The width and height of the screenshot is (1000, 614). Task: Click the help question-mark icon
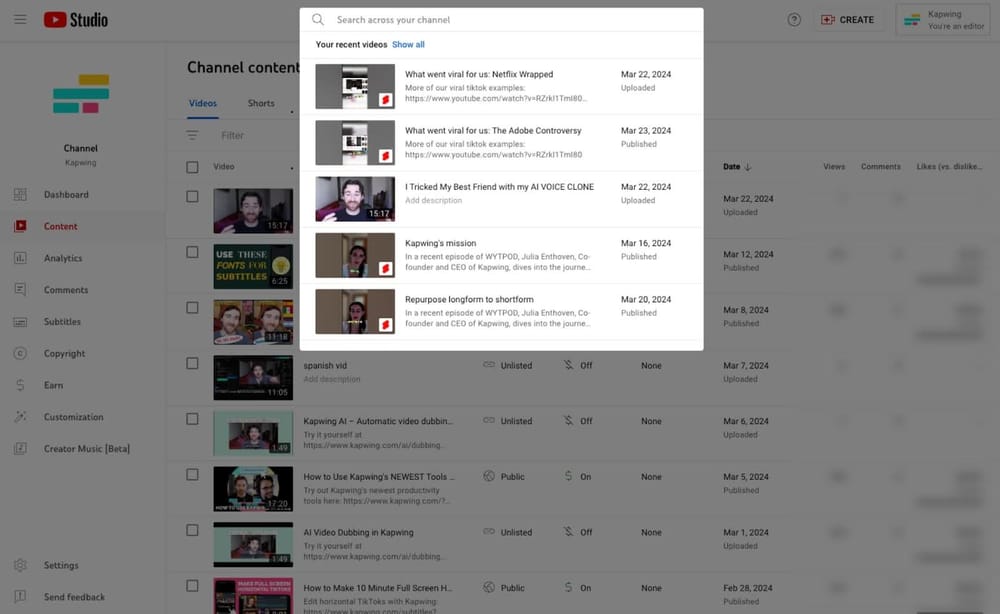coord(794,19)
